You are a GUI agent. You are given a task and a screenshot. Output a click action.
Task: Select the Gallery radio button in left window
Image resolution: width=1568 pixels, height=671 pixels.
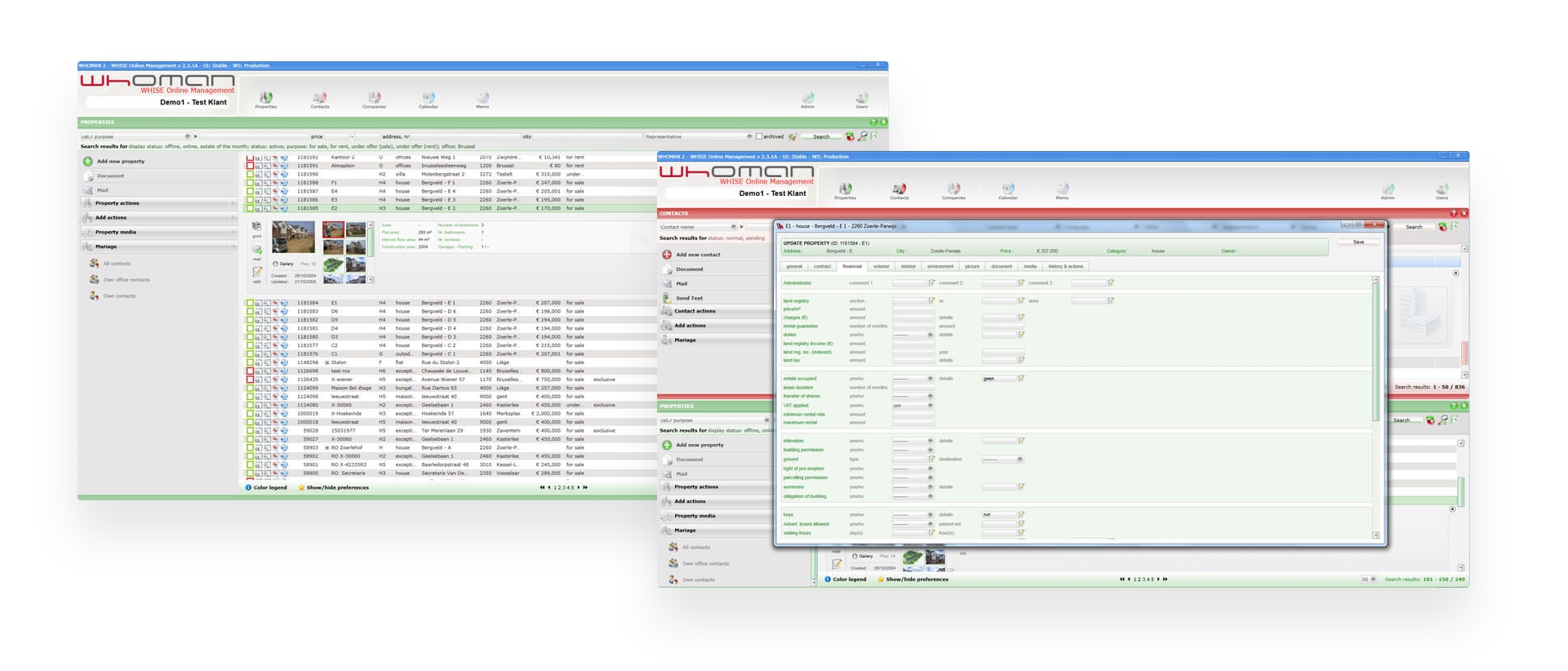276,264
